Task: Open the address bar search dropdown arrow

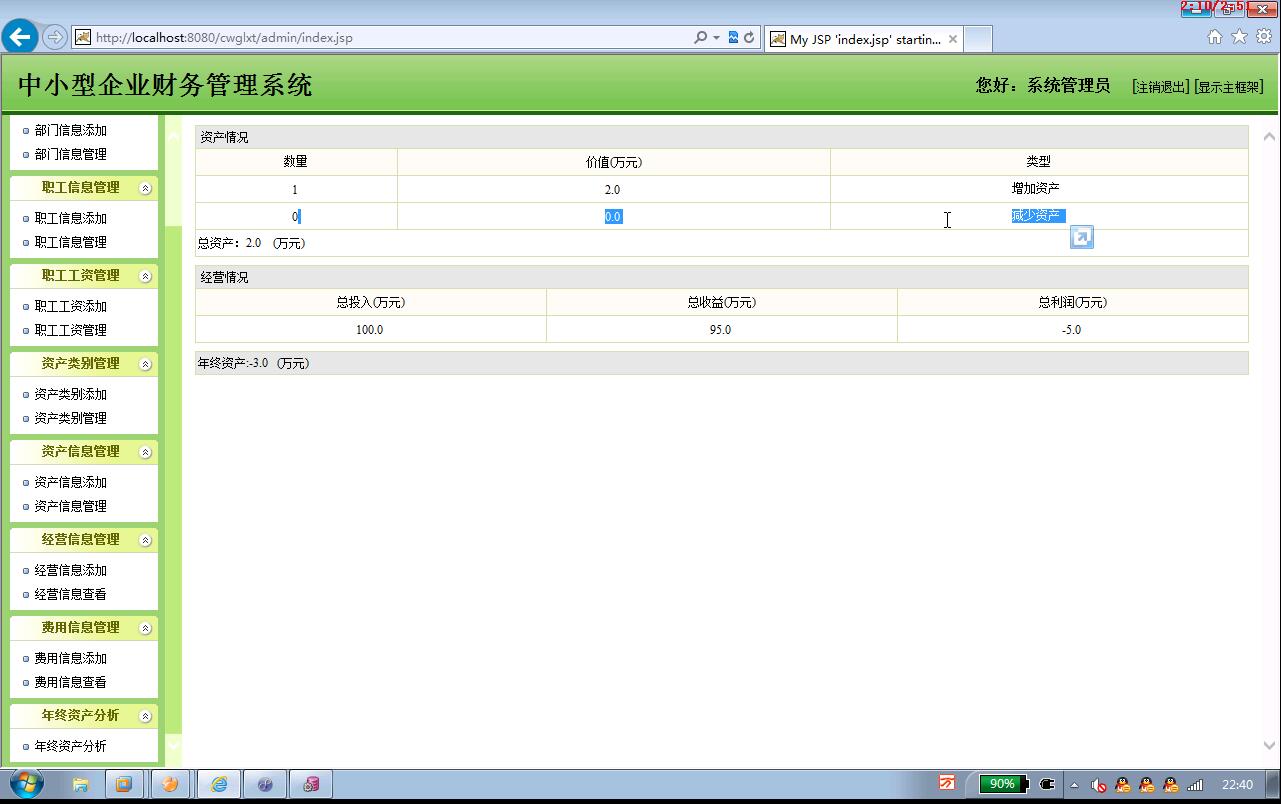Action: pyautogui.click(x=716, y=37)
